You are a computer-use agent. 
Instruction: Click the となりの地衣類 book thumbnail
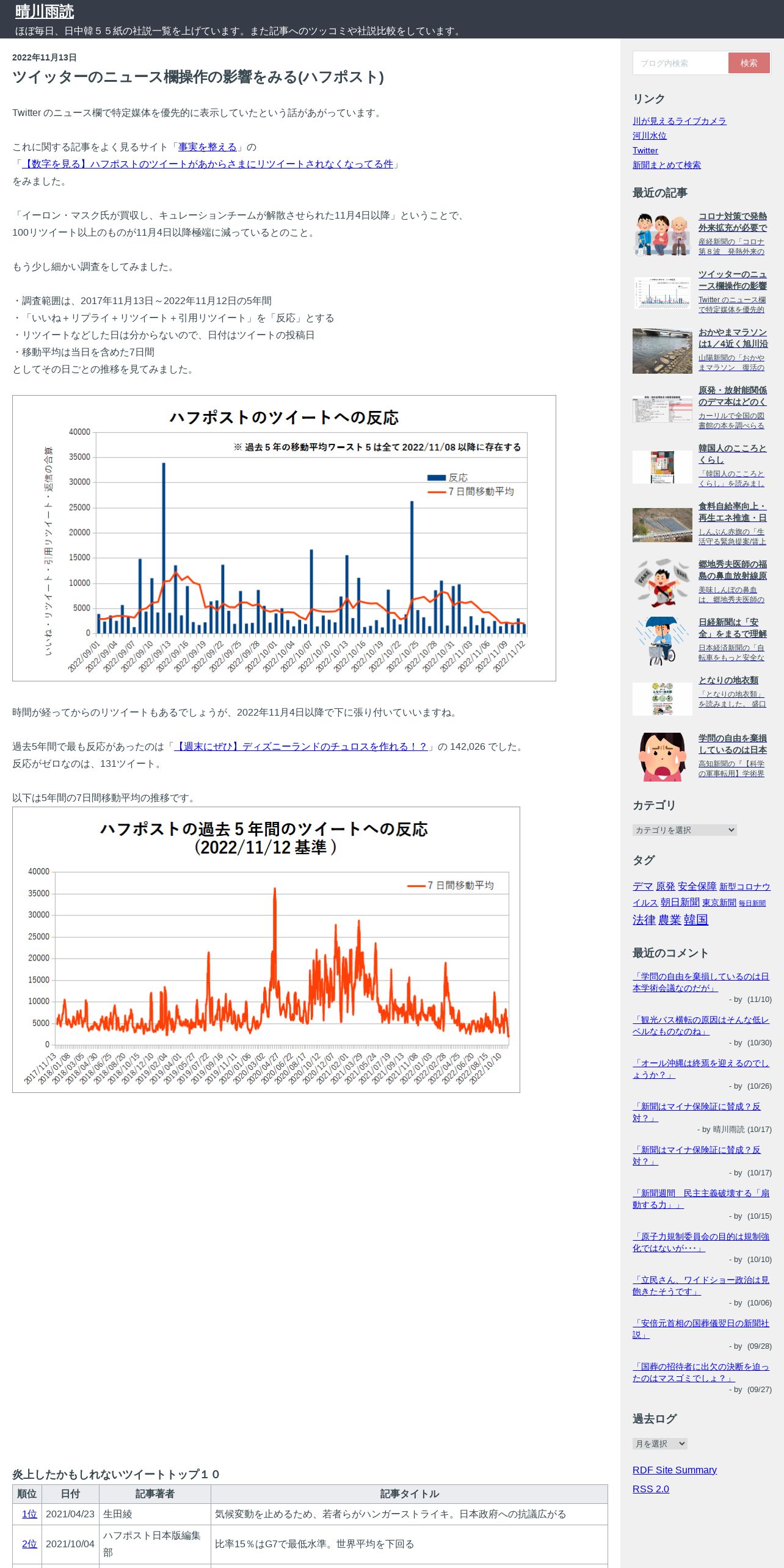(x=662, y=699)
